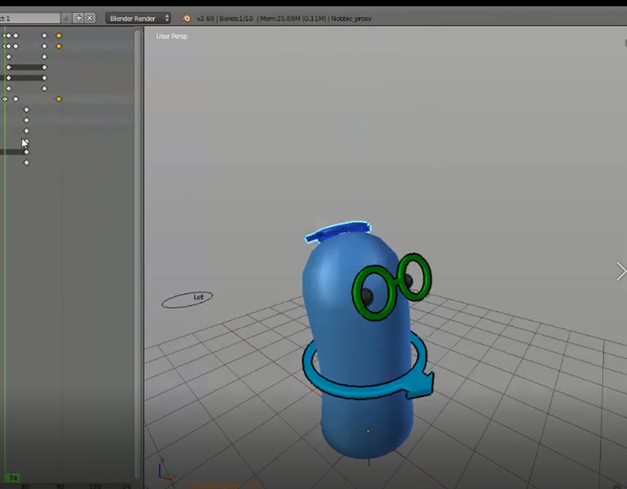
Task: Open the Blender Render engine dropdown
Action: (138, 18)
